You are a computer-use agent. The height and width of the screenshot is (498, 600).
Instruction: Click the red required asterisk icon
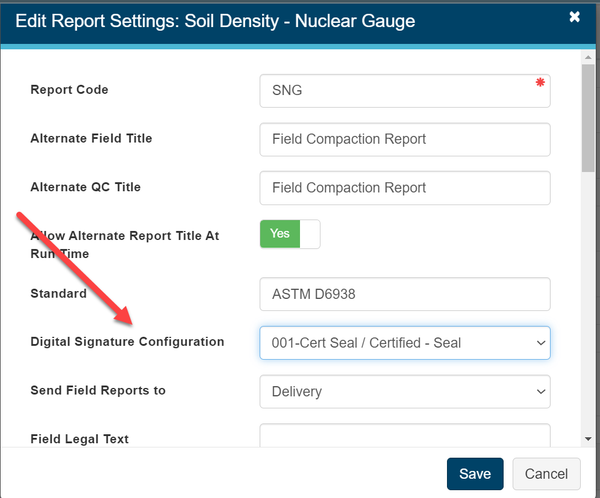(x=540, y=84)
